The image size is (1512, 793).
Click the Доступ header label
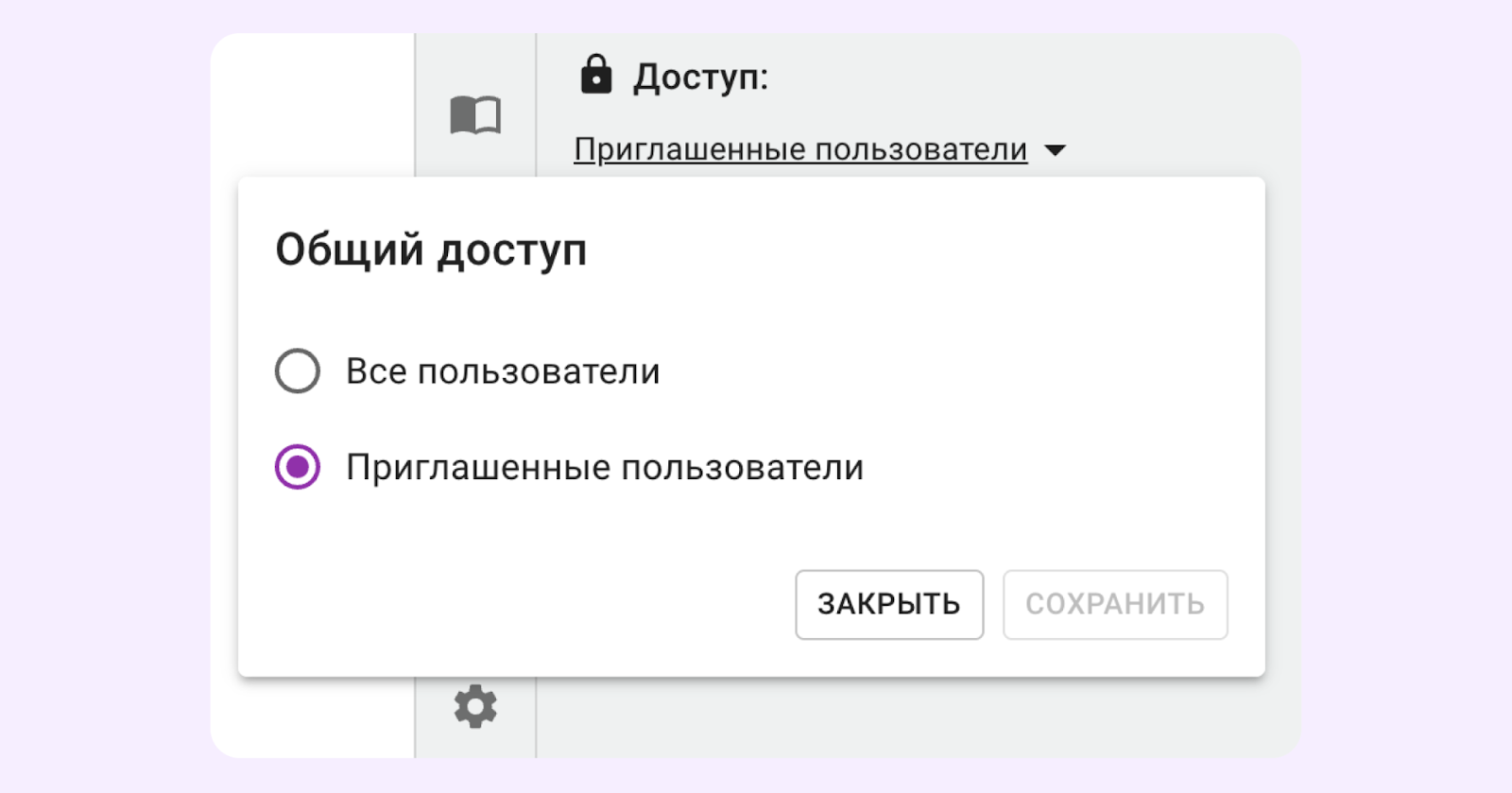click(698, 76)
